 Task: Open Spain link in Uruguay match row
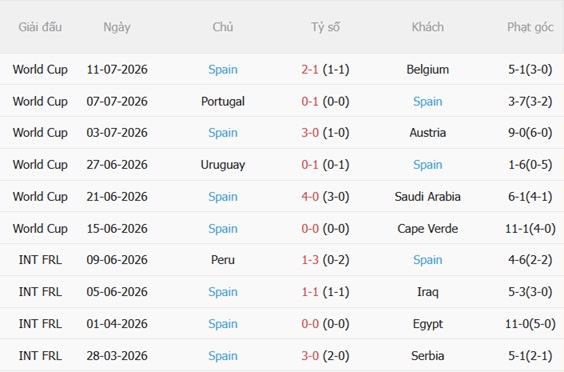[x=427, y=165]
